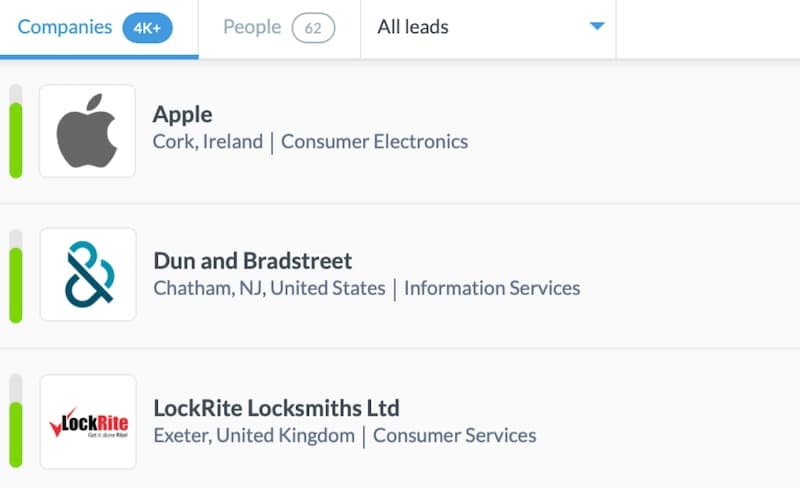The width and height of the screenshot is (800, 488).
Task: Click the blue dropdown arrow for leads
Action: tap(597, 27)
